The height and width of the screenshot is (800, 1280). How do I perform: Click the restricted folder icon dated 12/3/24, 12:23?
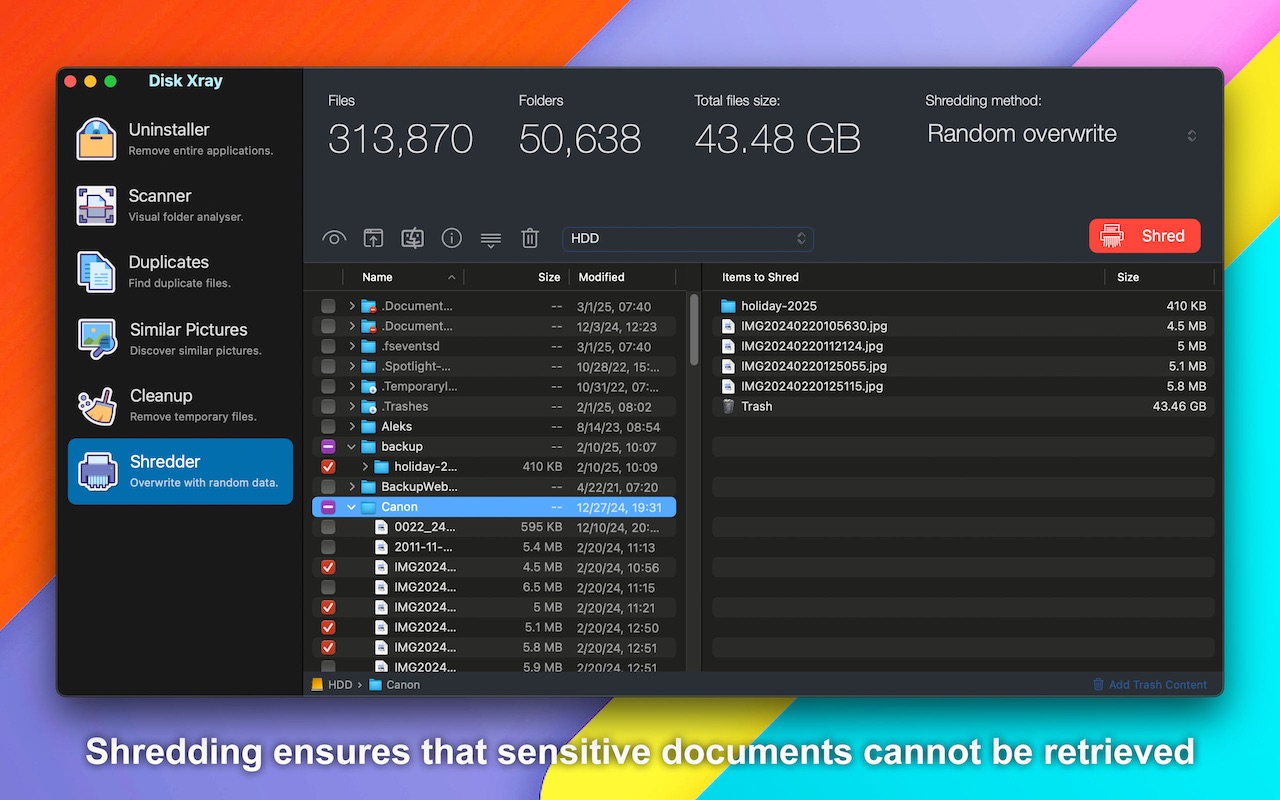[369, 327]
